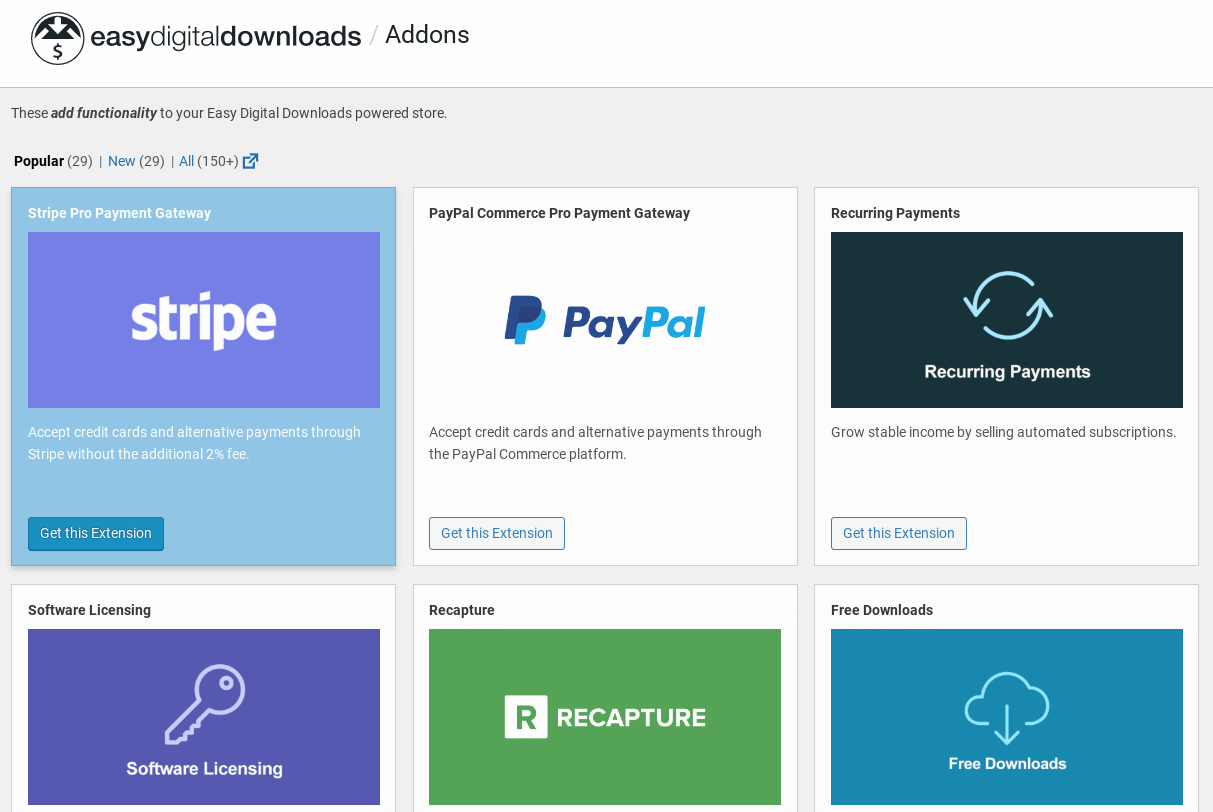Screen dimensions: 1213x812
Task: Click the Recapture banner image
Action: [604, 716]
